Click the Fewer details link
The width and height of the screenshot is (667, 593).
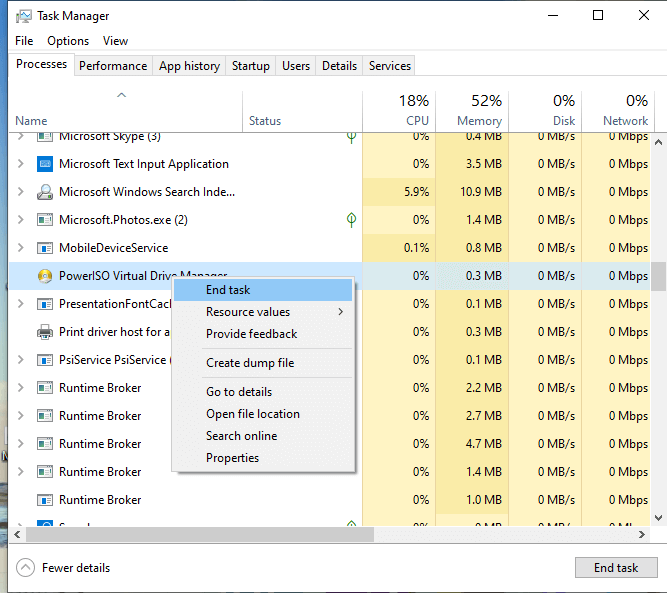76,568
